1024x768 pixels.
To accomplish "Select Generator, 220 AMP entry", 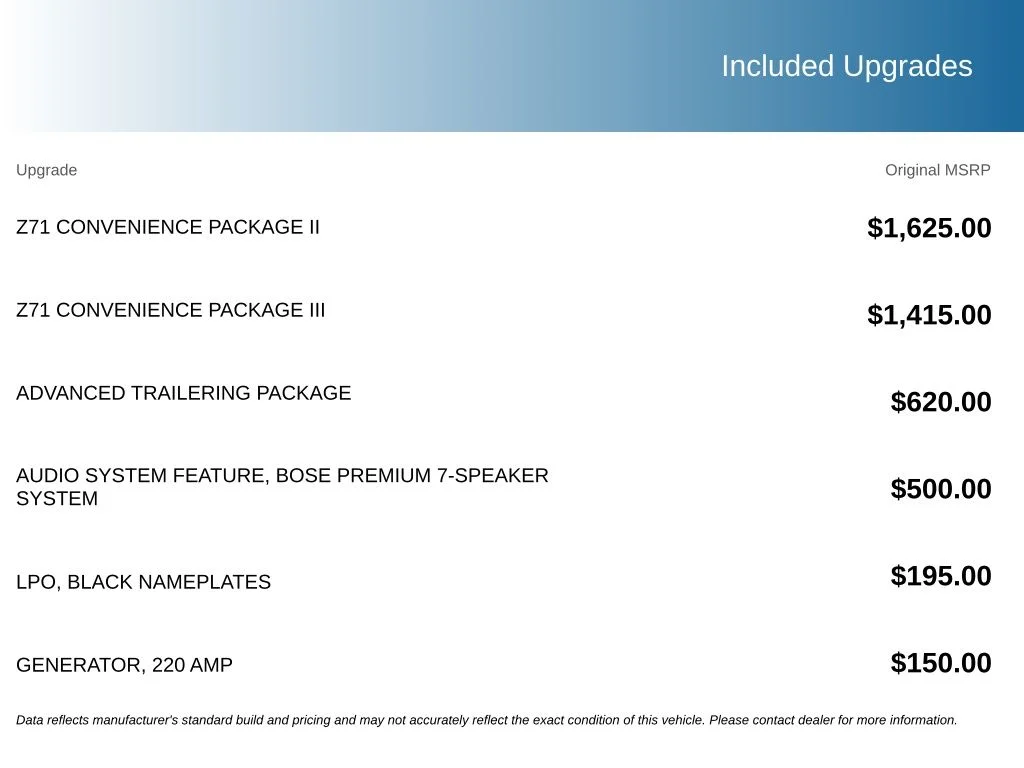I will click(x=124, y=665).
